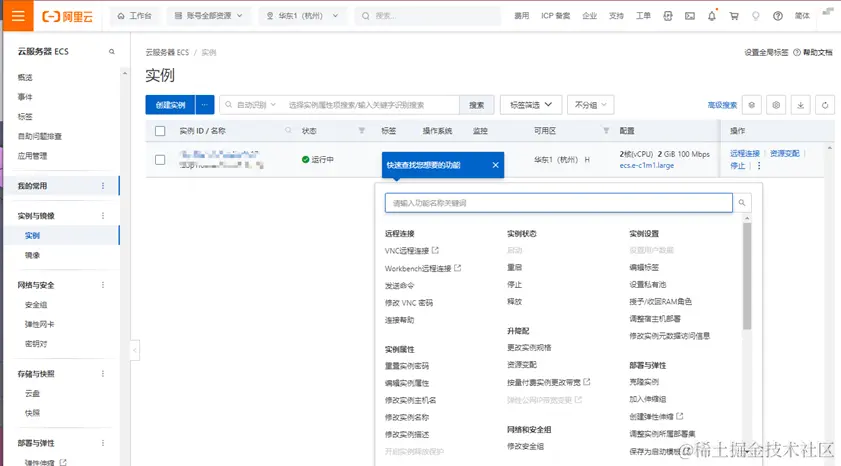This screenshot has height=466, width=841.
Task: Click the 实例 ID column search icon
Action: click(x=288, y=131)
